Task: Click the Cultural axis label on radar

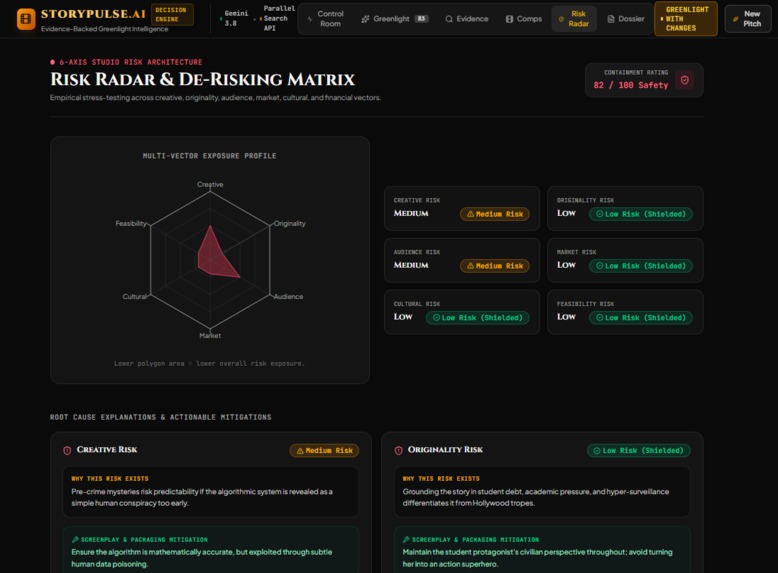Action: tap(134, 296)
